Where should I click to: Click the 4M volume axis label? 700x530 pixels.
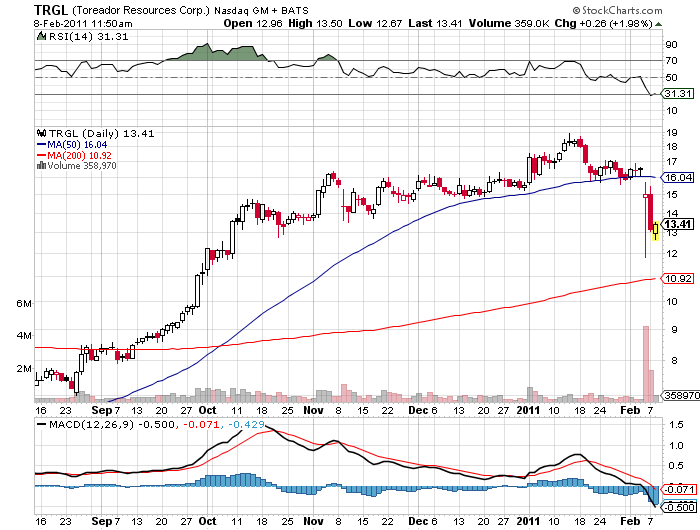coord(24,335)
